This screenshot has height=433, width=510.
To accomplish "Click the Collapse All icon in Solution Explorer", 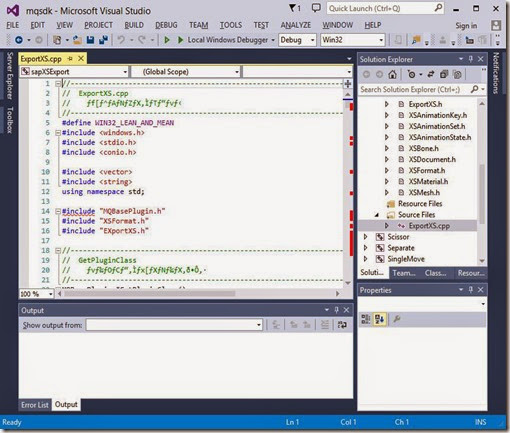I will pyautogui.click(x=444, y=74).
